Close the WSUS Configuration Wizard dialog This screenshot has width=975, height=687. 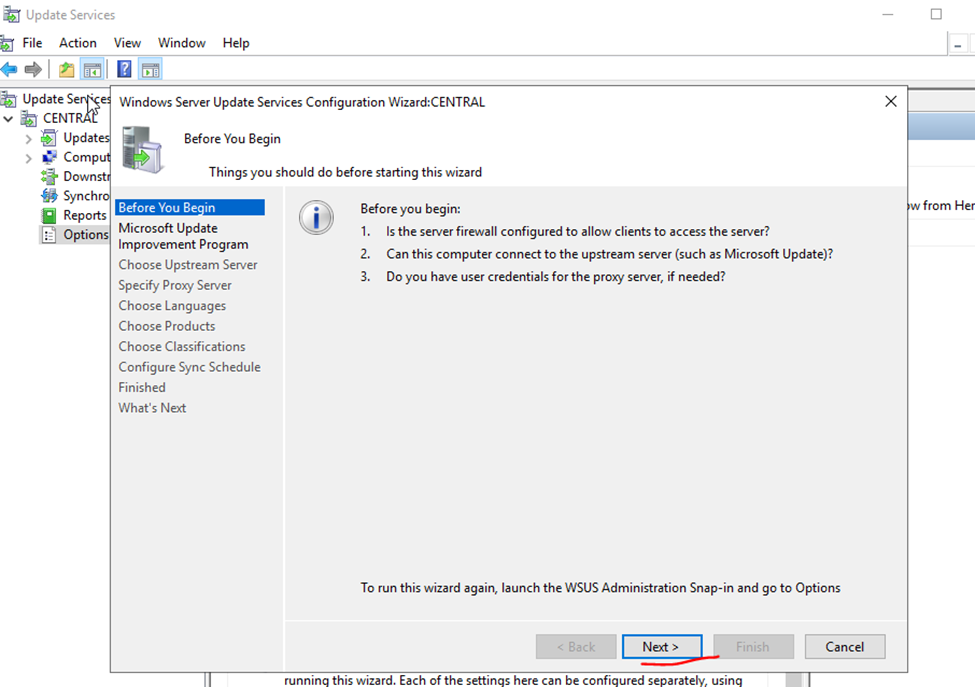point(890,102)
